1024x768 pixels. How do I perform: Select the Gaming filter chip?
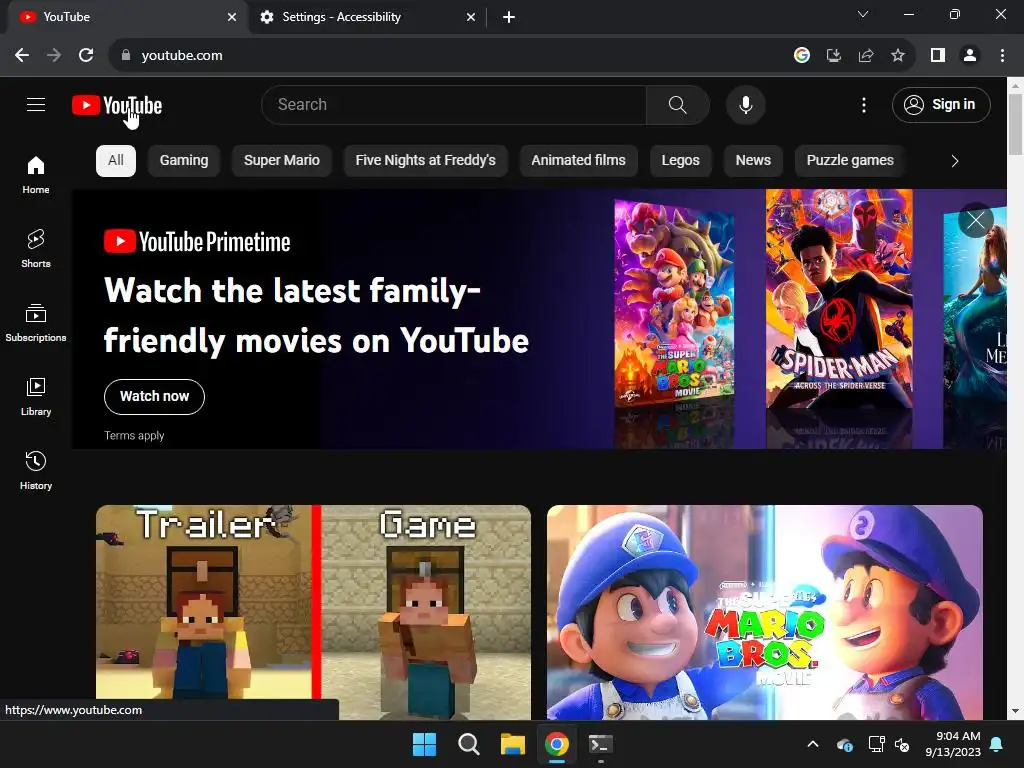tap(184, 161)
